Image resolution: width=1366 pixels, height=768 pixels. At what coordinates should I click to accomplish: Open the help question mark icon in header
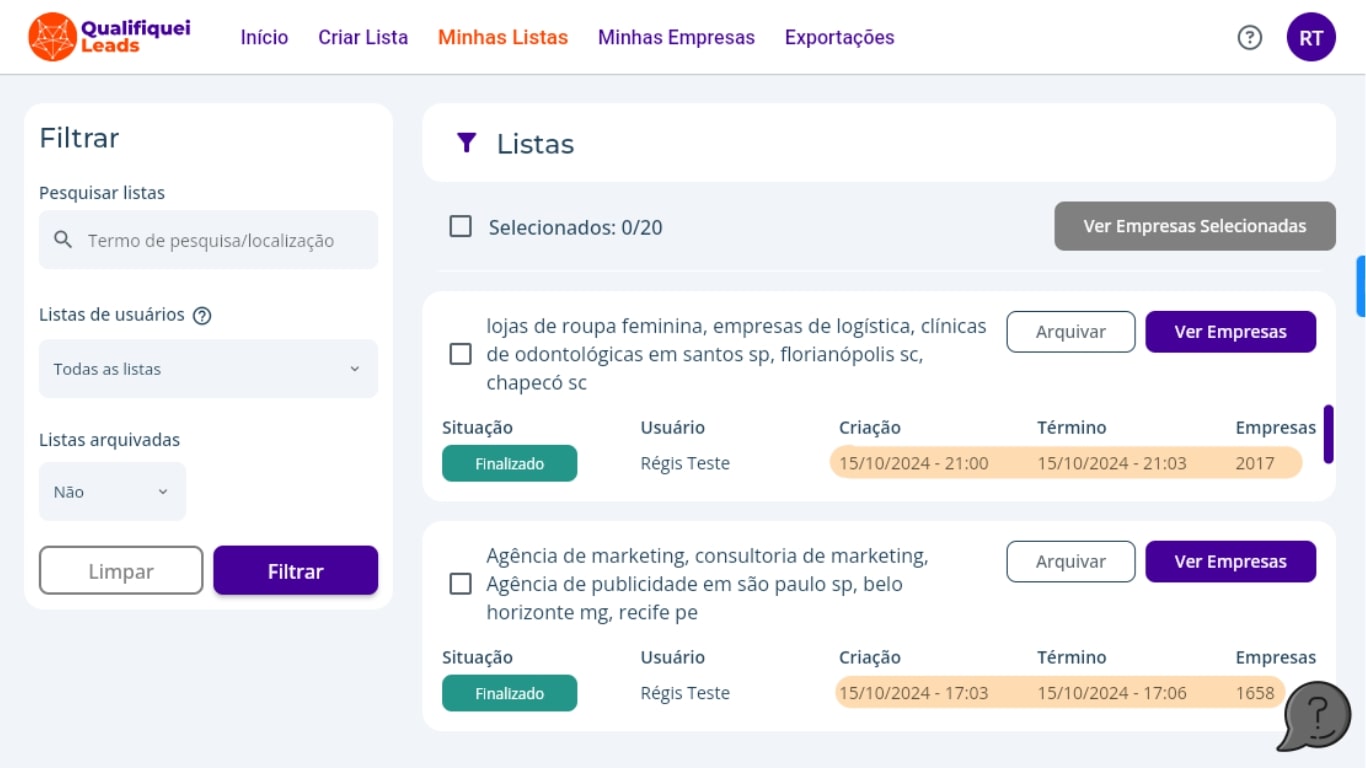coord(1249,37)
